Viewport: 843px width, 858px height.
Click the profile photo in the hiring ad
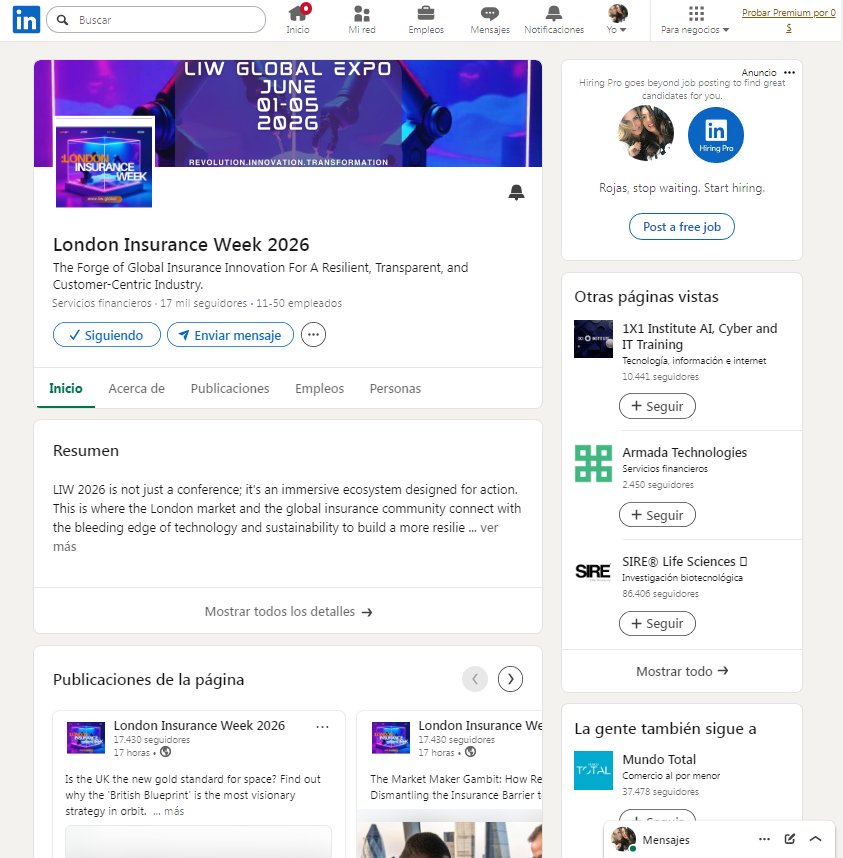coord(646,133)
